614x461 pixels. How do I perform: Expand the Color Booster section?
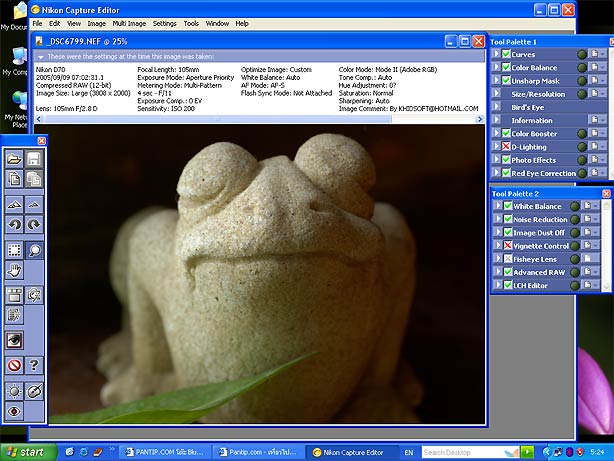496,133
